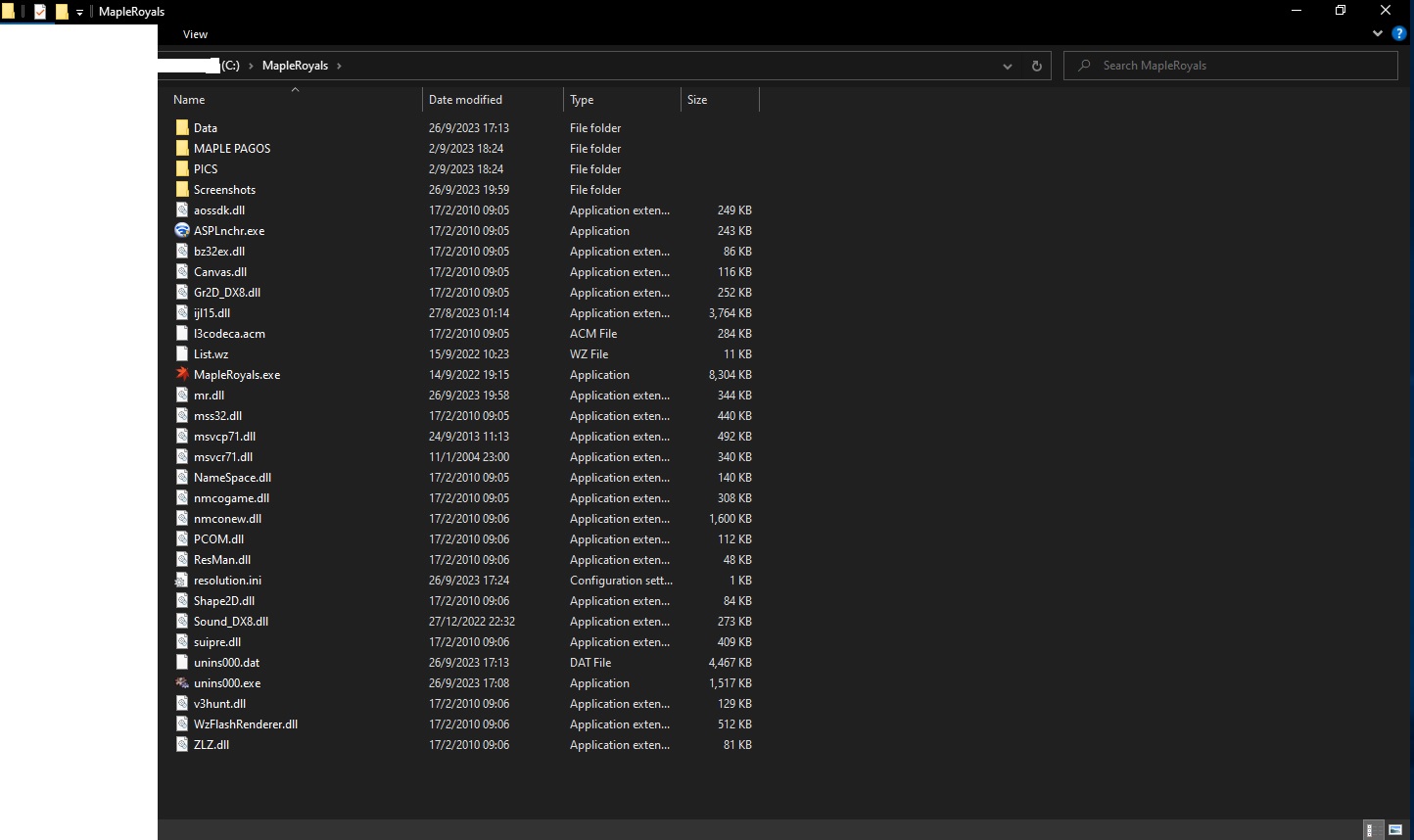This screenshot has height=840, width=1414.
Task: Click the Properties icon in title bar
Action: (40, 12)
